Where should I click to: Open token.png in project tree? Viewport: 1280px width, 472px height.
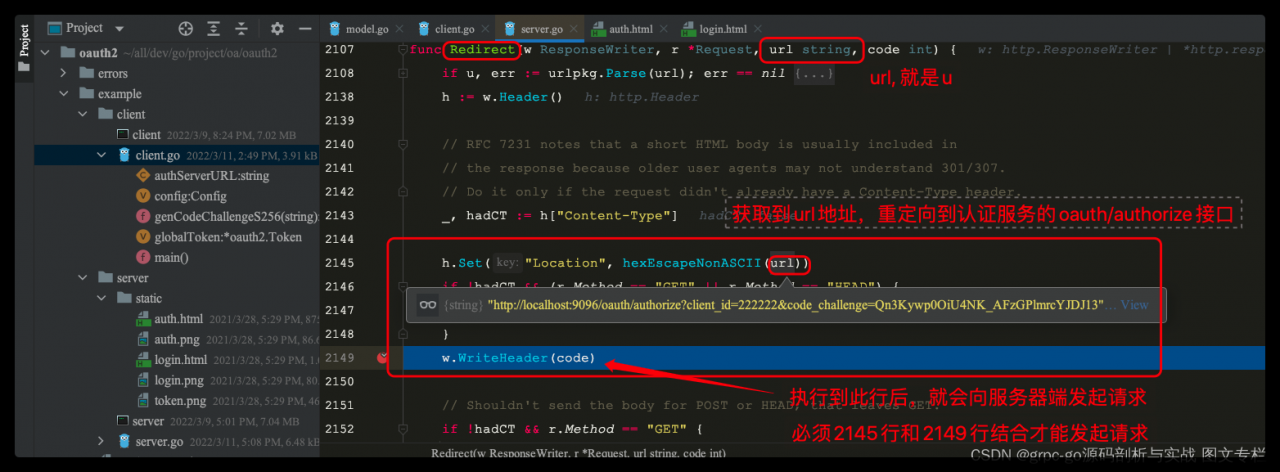pyautogui.click(x=180, y=401)
